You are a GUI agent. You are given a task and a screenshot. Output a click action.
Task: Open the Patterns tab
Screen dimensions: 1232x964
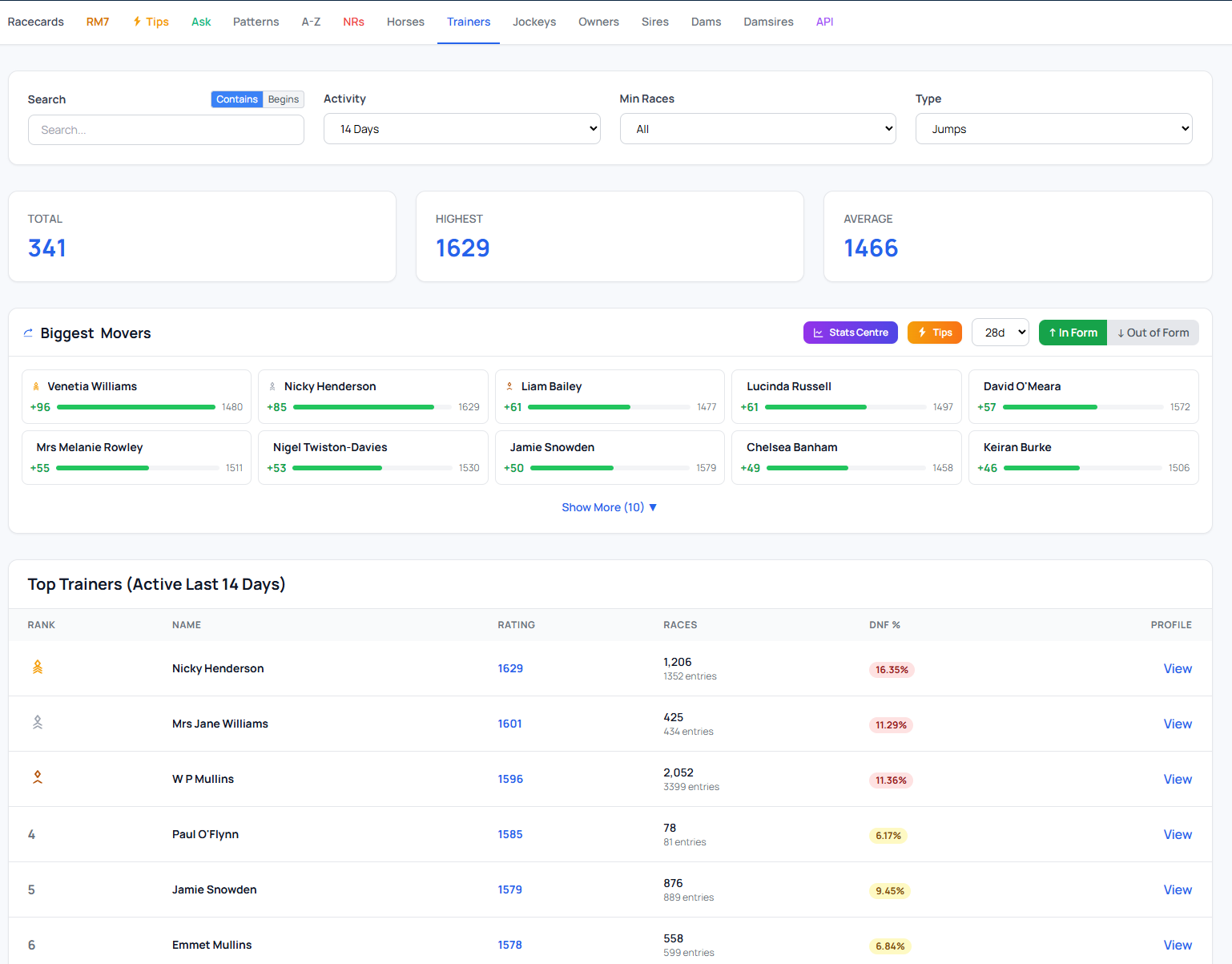(256, 22)
